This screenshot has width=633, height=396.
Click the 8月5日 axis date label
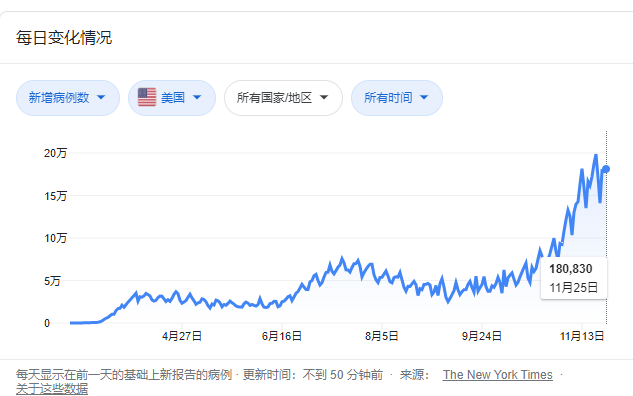coord(381,336)
